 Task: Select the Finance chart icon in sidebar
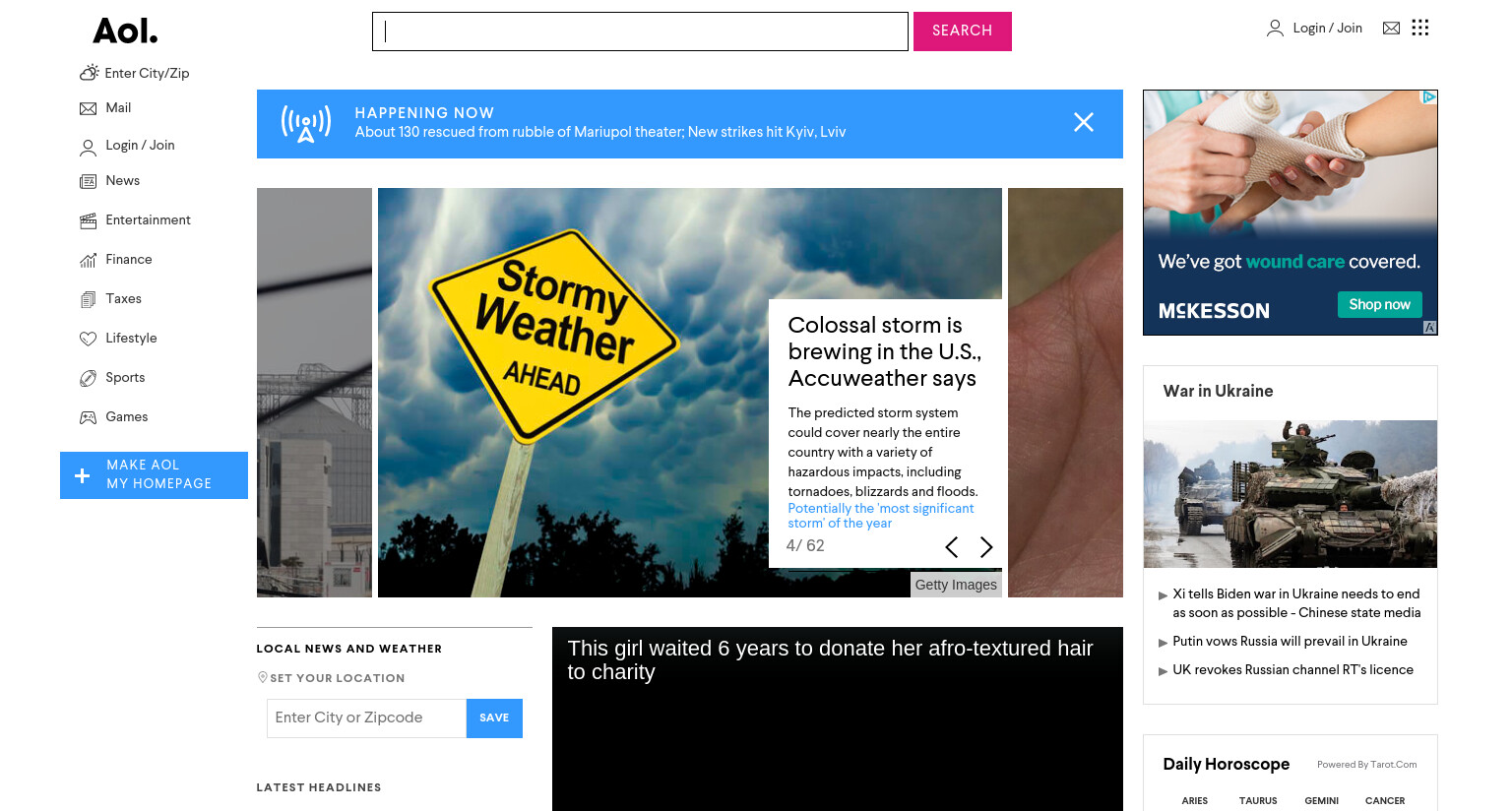pos(88,260)
